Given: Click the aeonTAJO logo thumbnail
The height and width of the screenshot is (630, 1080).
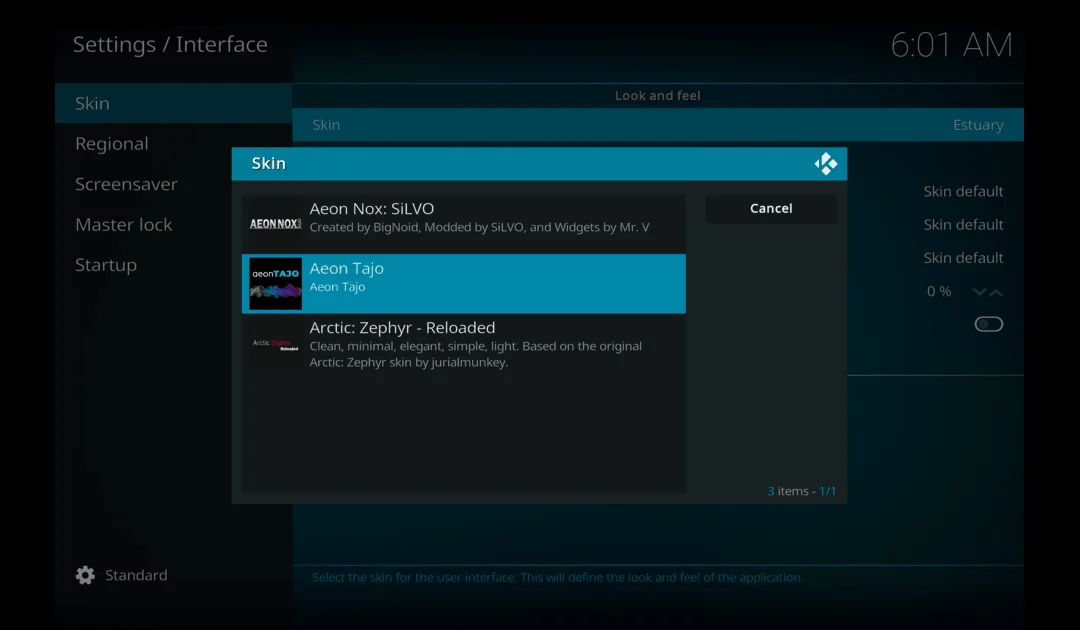Looking at the screenshot, I should point(275,283).
